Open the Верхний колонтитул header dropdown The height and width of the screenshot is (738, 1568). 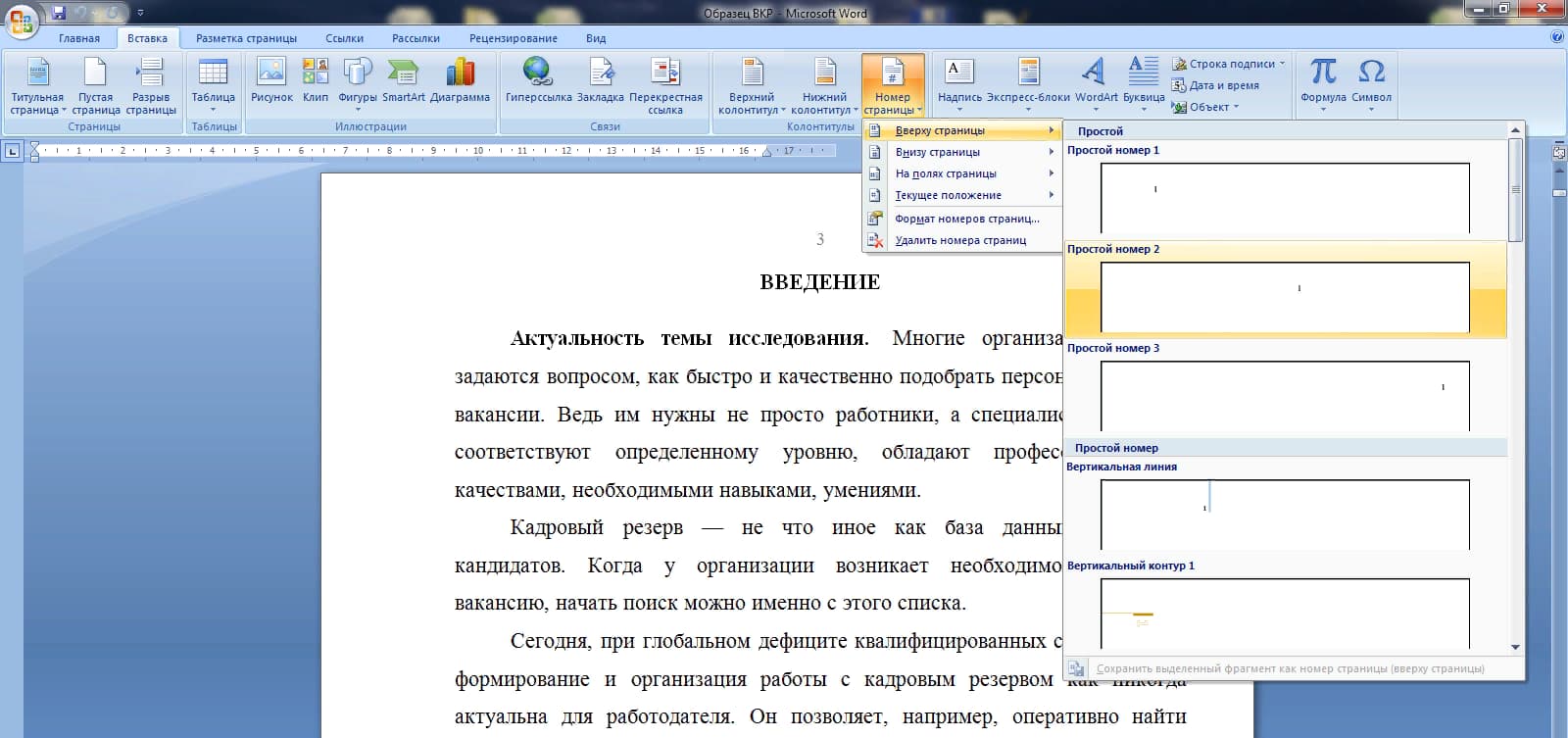tap(752, 85)
